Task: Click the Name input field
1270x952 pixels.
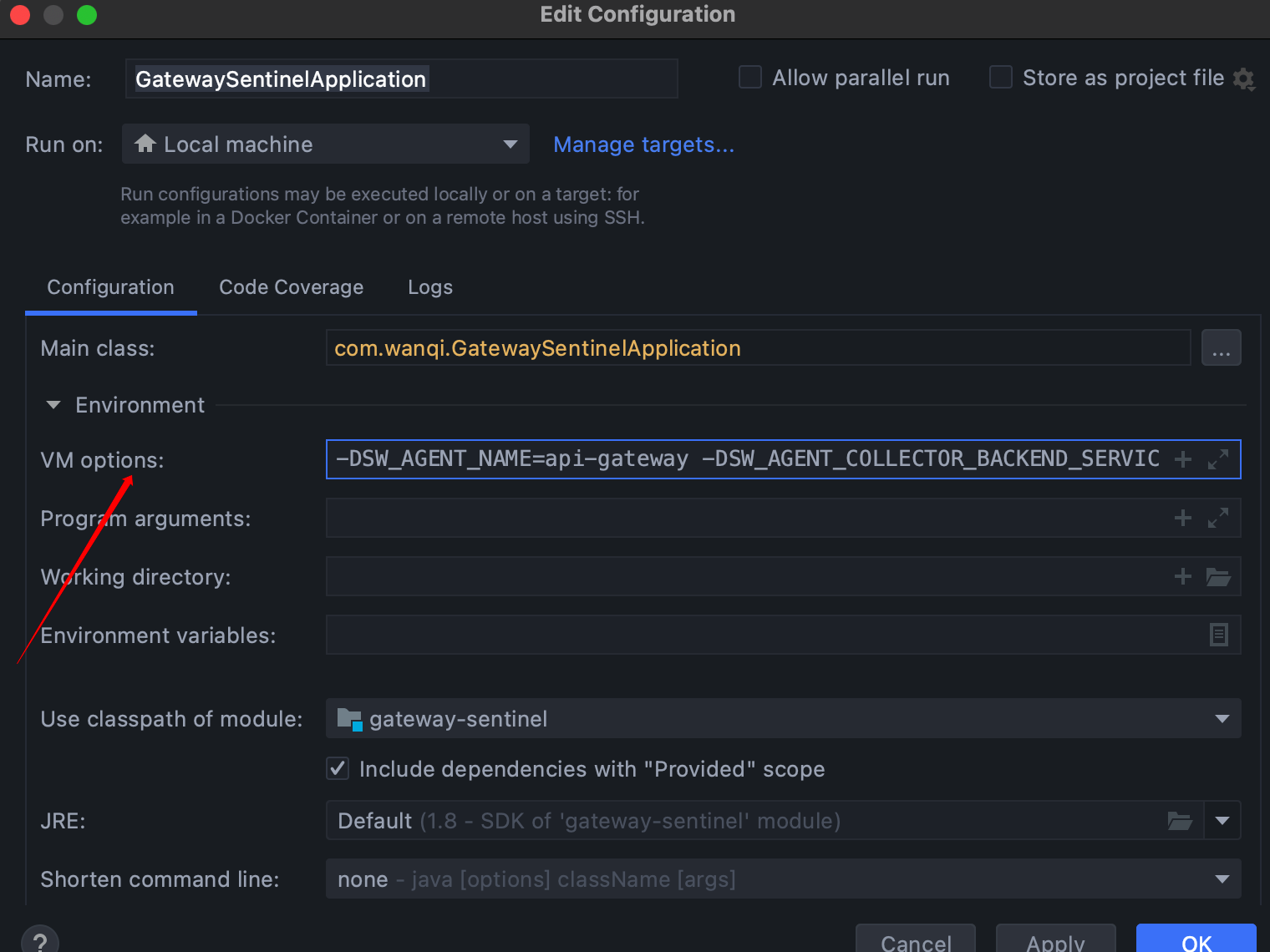Action: [401, 78]
